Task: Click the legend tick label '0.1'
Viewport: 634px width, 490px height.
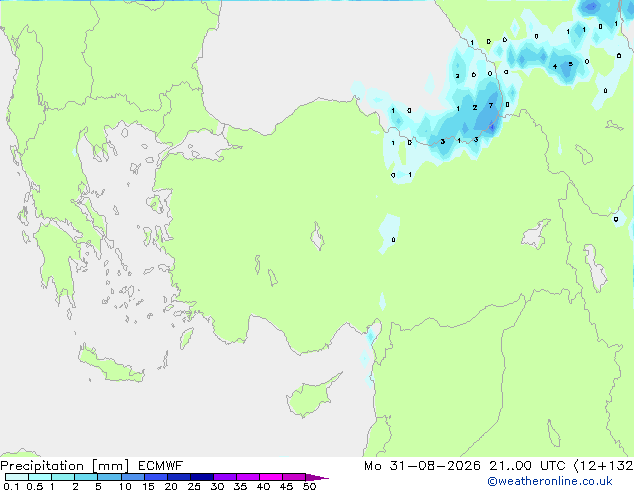Action: coord(11,486)
